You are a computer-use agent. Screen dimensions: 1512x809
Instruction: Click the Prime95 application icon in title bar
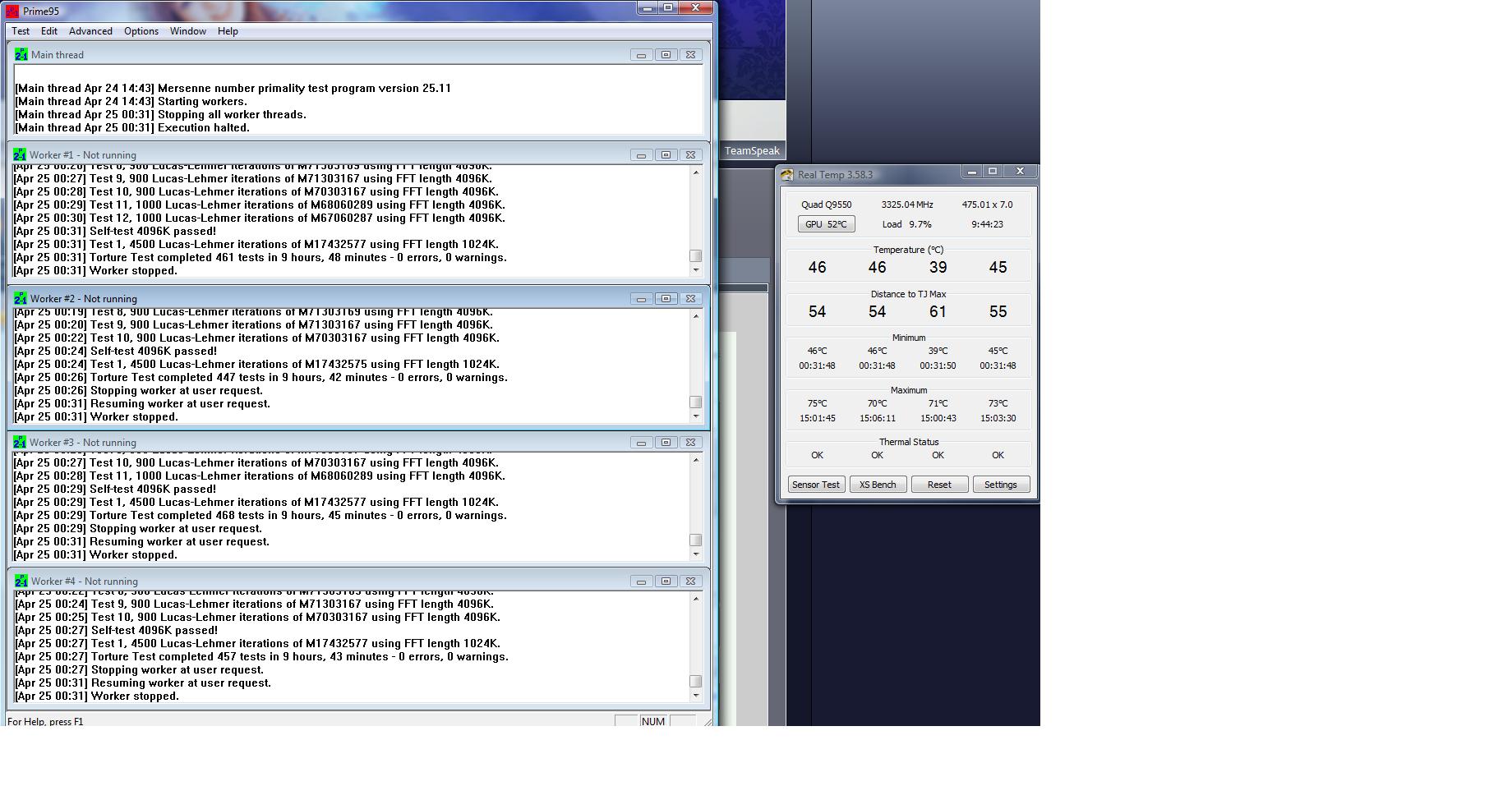click(x=12, y=11)
